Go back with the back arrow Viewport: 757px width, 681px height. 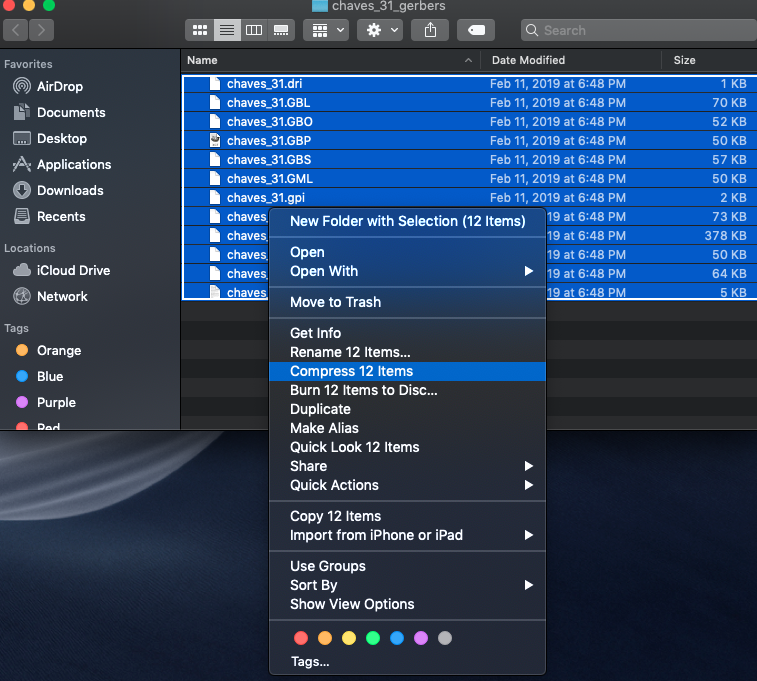point(17,30)
